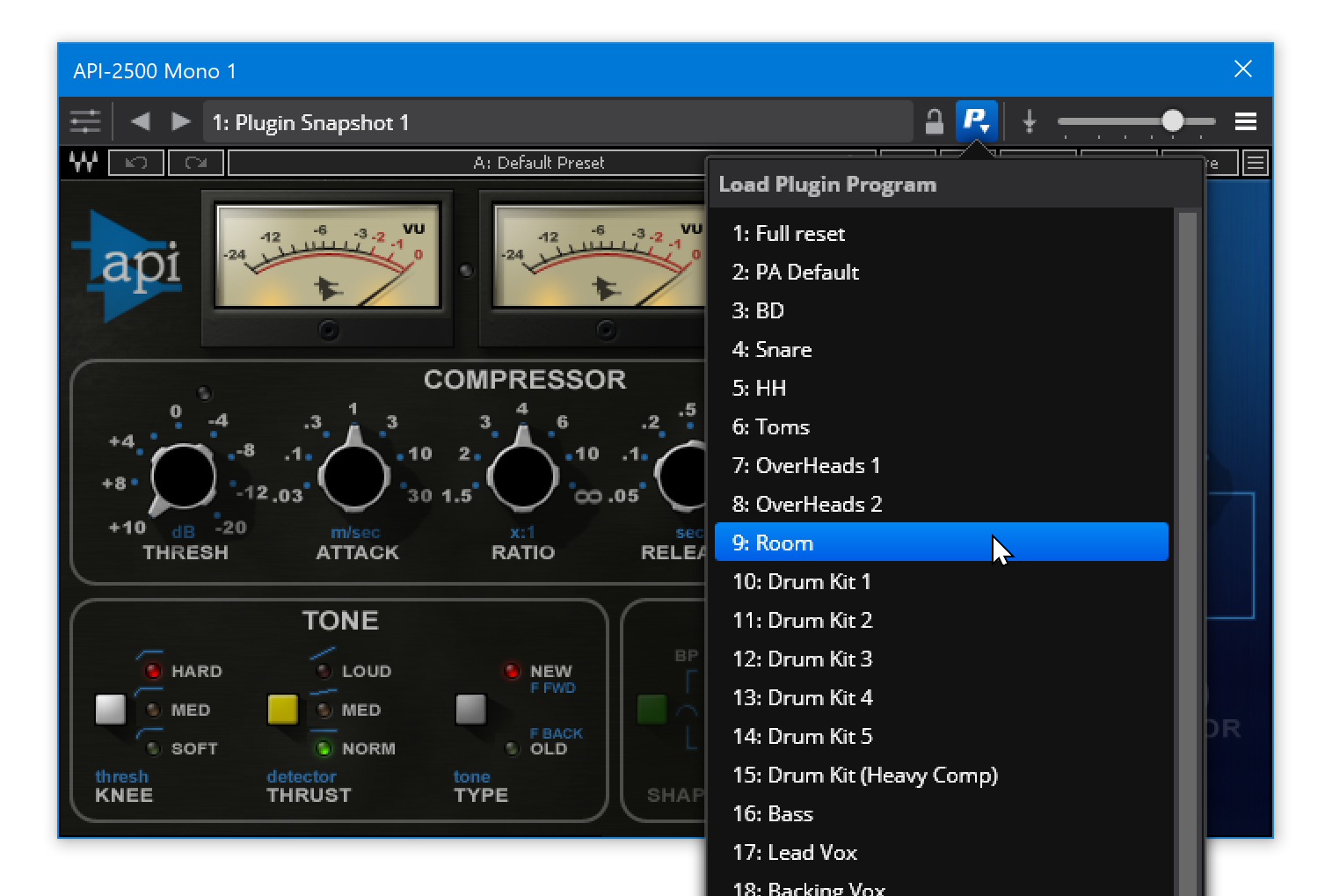Load the 4: Snare program
The image size is (1325, 896).
[x=942, y=350]
